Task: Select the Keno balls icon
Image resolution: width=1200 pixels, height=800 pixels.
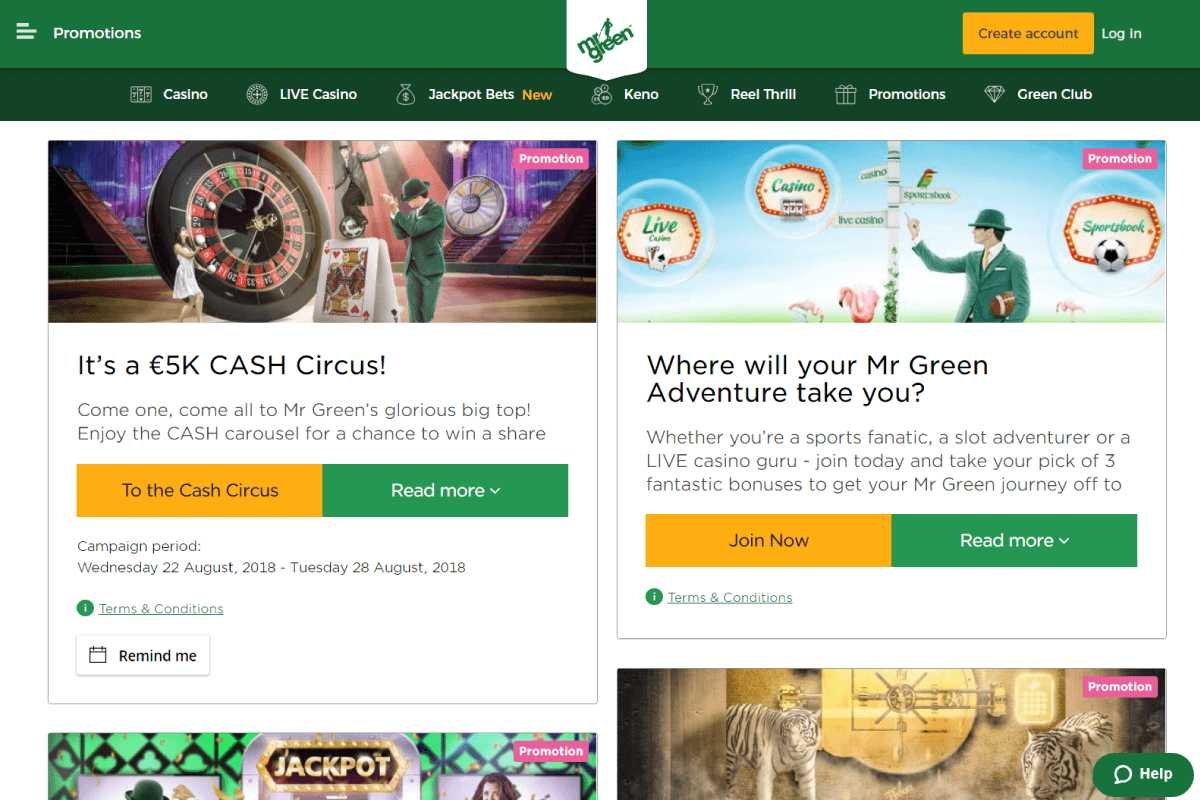Action: click(x=601, y=94)
